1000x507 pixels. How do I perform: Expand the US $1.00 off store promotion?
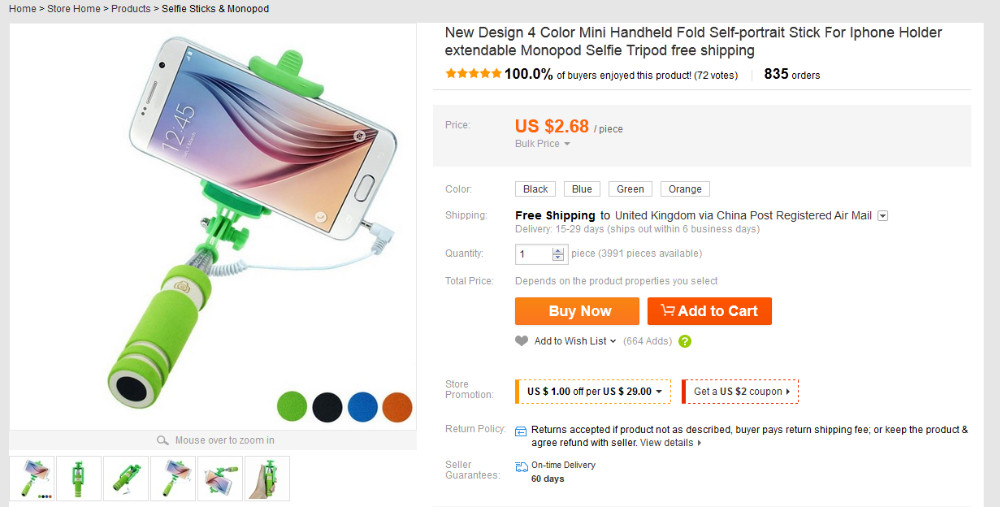595,391
